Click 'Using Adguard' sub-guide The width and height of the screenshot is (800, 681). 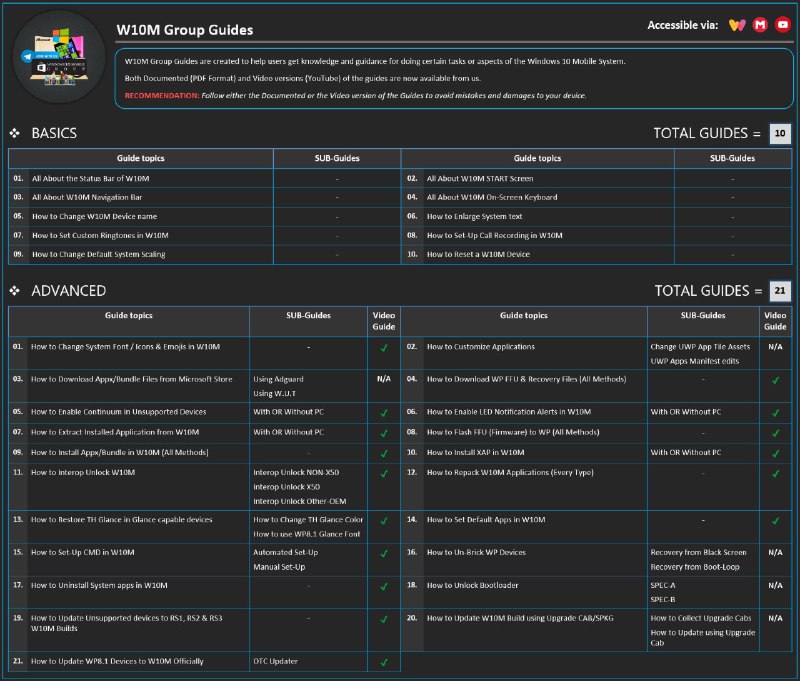pyautogui.click(x=278, y=380)
